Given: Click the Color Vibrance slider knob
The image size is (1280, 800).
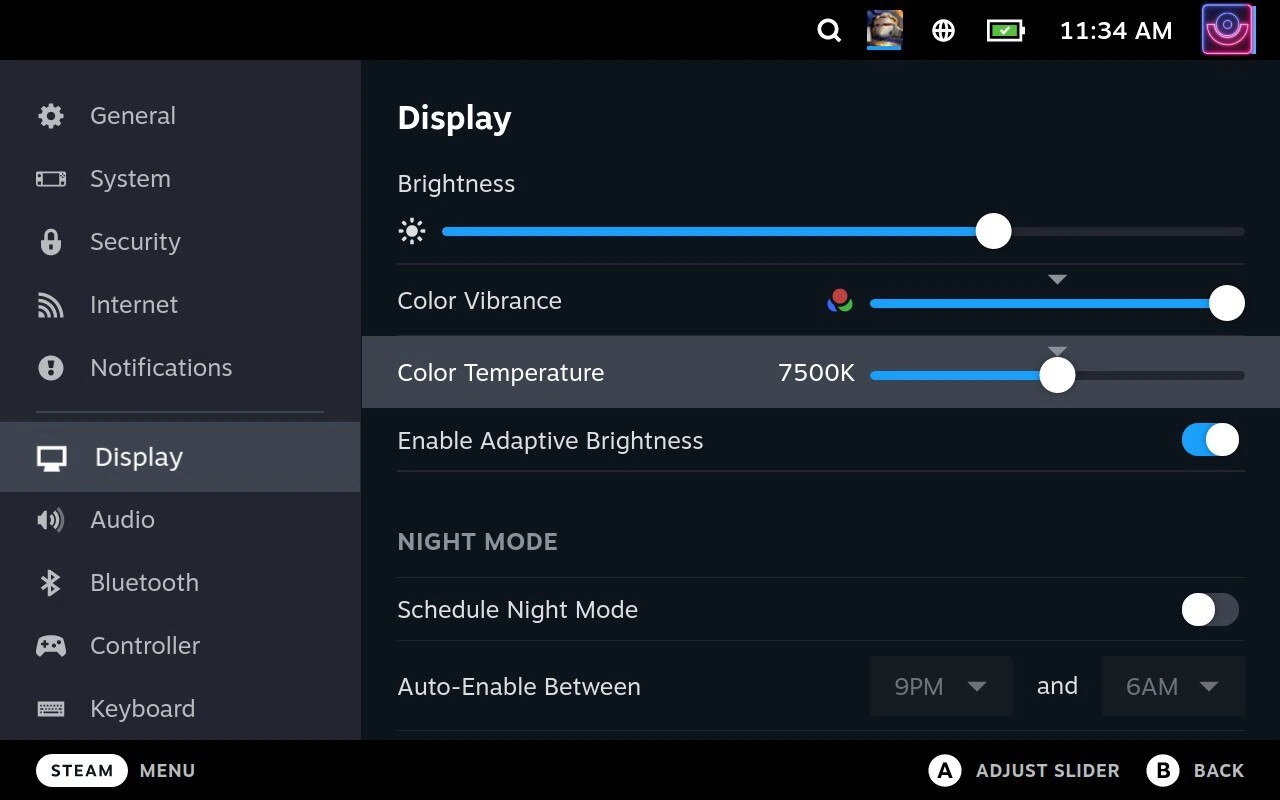Looking at the screenshot, I should point(1226,303).
